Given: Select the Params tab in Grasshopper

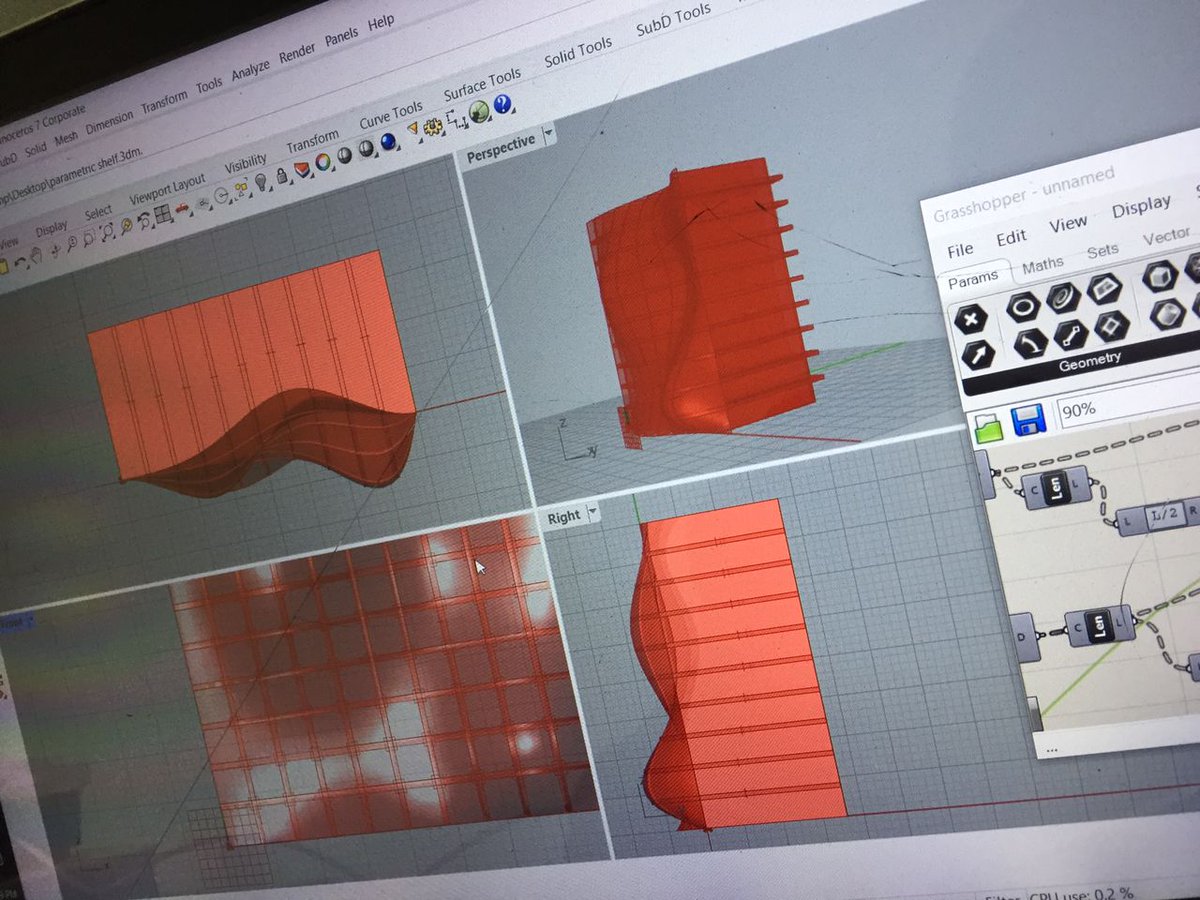Looking at the screenshot, I should click(973, 280).
